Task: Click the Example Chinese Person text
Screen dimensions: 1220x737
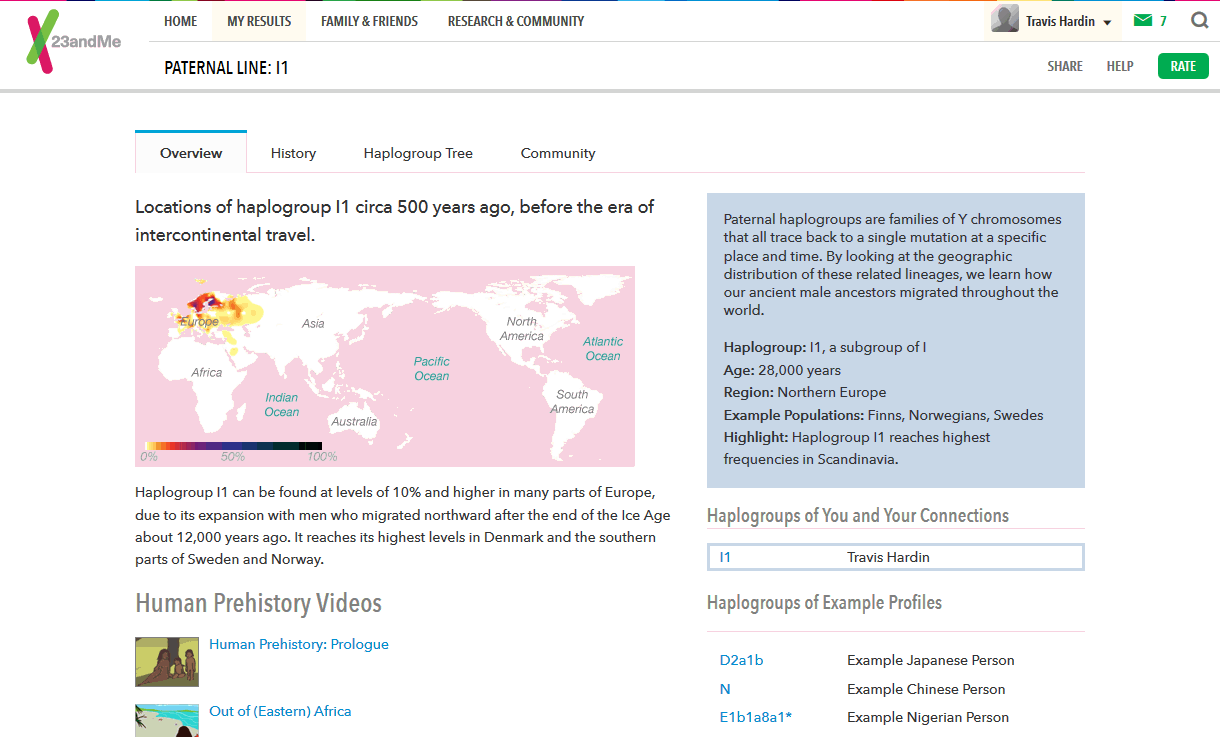Action: pos(926,689)
